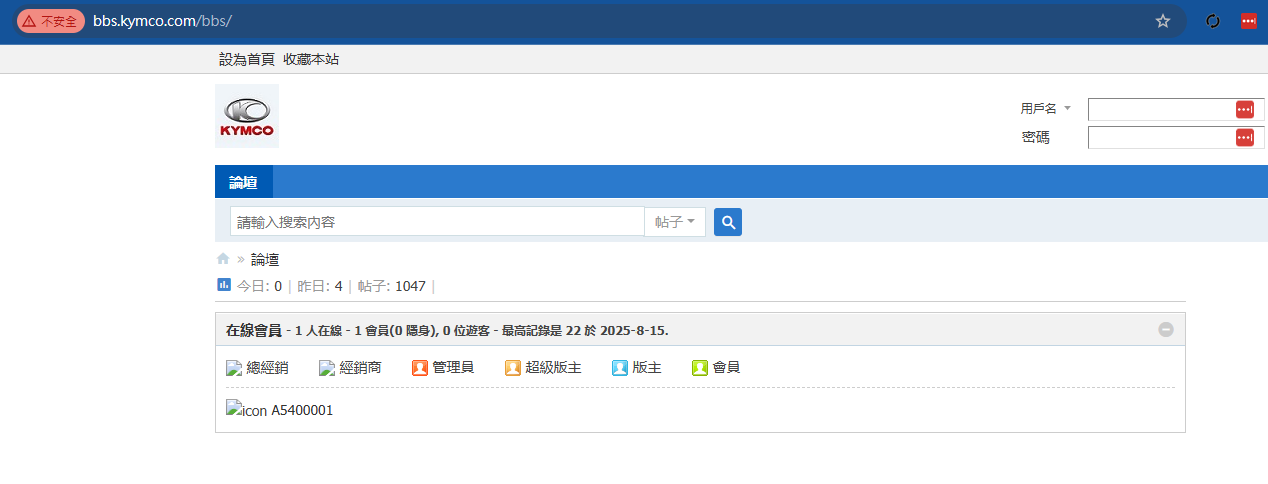Click password manager icon in 用戶名 field
The image size is (1268, 484).
1244,109
